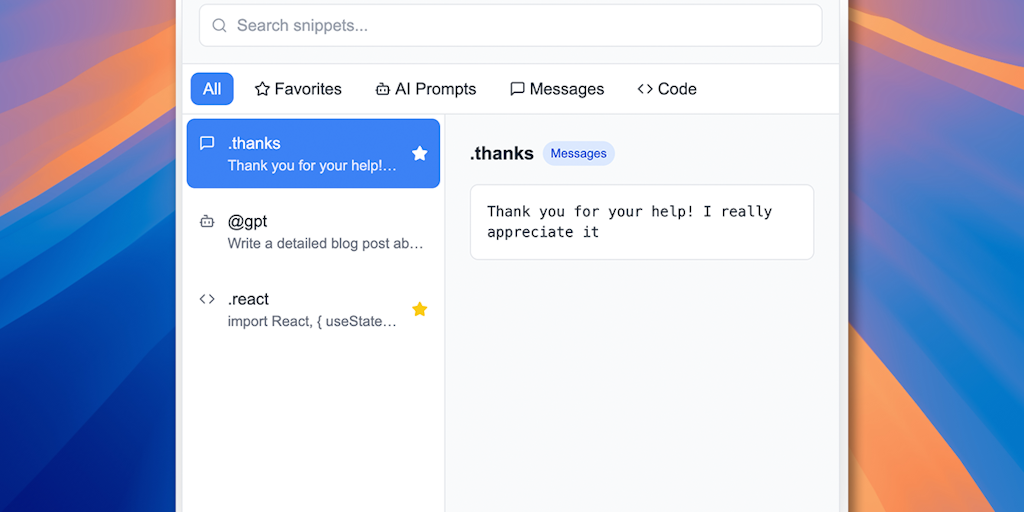Image resolution: width=1024 pixels, height=512 pixels.
Task: Open the .react snippet preview text
Action: coord(312,321)
